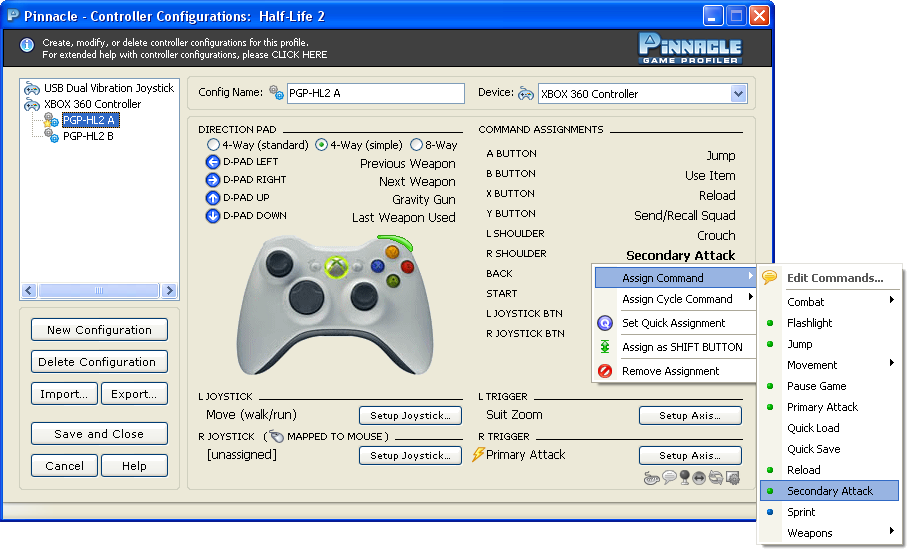Select Secondary Attack in the command list
908x550 pixels.
(829, 491)
